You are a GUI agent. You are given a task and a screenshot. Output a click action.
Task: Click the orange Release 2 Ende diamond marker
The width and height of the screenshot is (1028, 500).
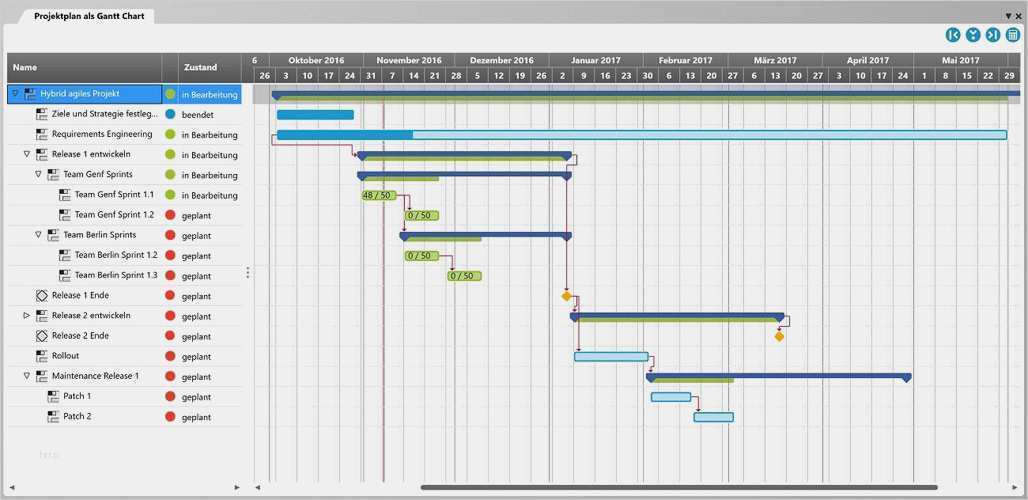click(x=779, y=336)
